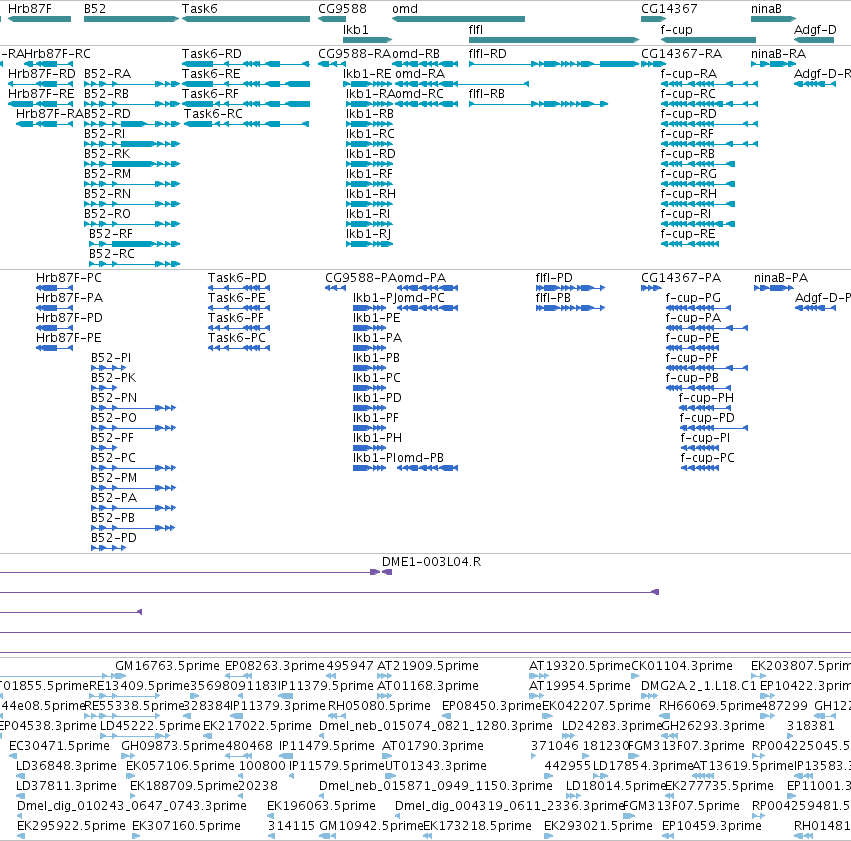Click the f-cup gene label
Viewport: 851px width, 841px height.
676,29
